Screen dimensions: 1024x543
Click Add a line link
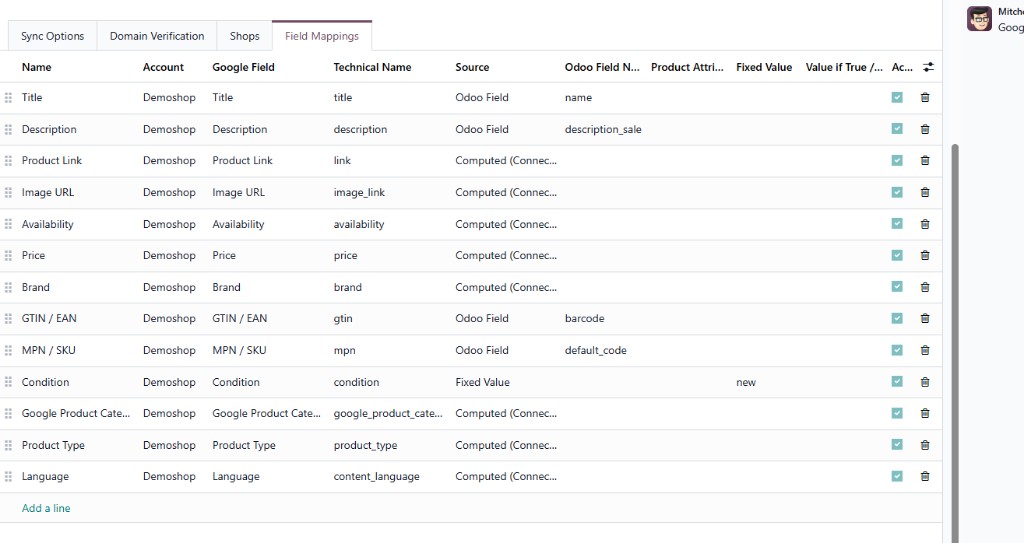46,508
